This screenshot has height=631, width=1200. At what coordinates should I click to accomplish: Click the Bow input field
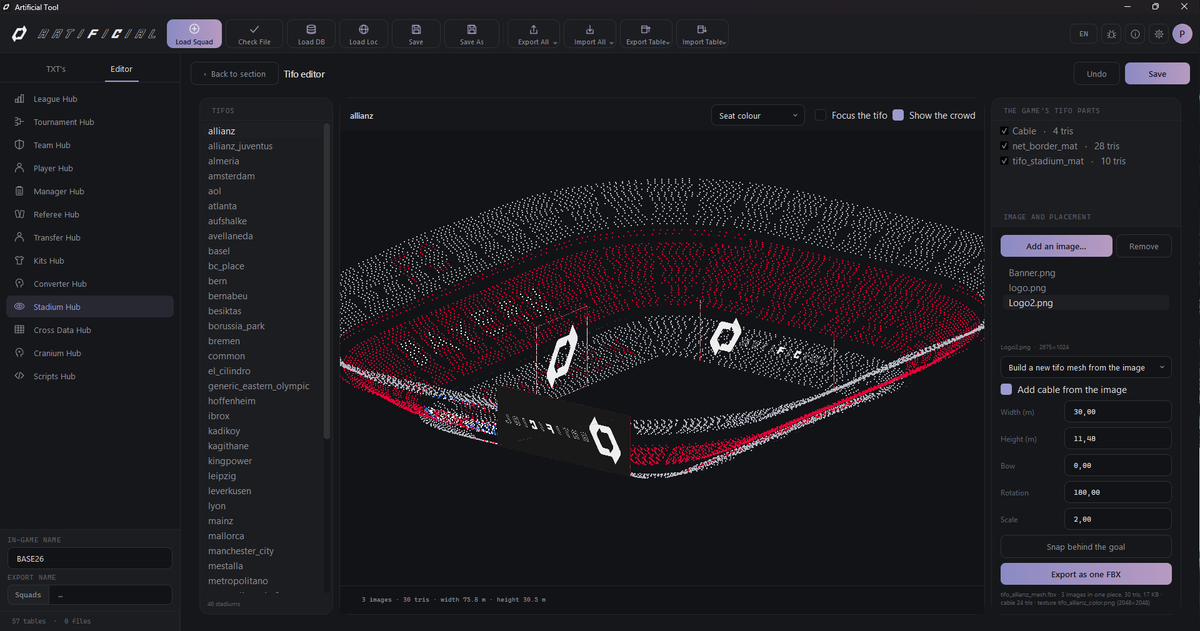click(1118, 466)
